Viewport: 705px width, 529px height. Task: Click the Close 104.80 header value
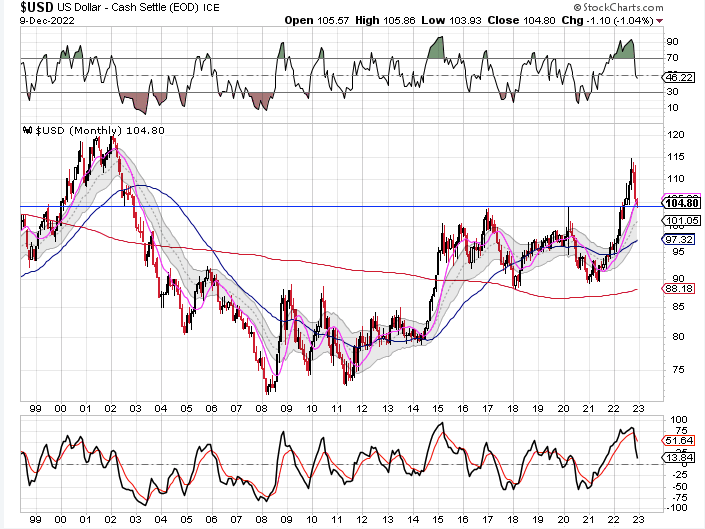click(x=545, y=20)
